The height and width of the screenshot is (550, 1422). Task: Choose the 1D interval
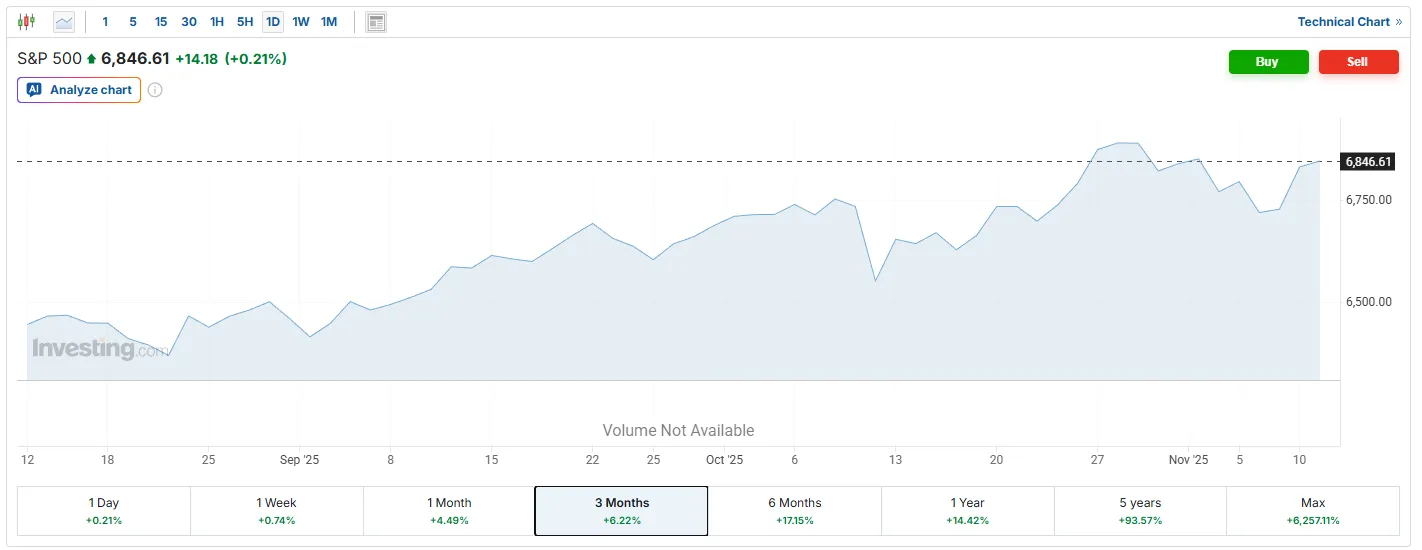click(x=273, y=21)
